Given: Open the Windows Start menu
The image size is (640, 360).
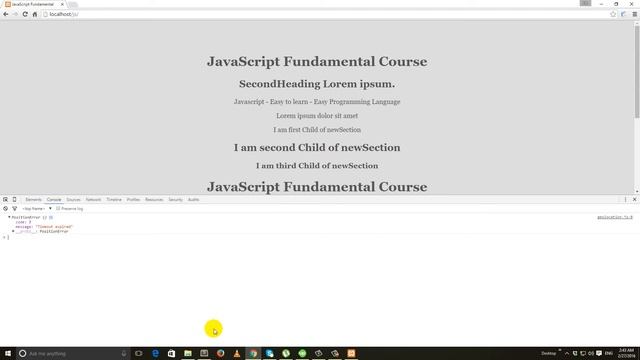Looking at the screenshot, I should [x=8, y=353].
